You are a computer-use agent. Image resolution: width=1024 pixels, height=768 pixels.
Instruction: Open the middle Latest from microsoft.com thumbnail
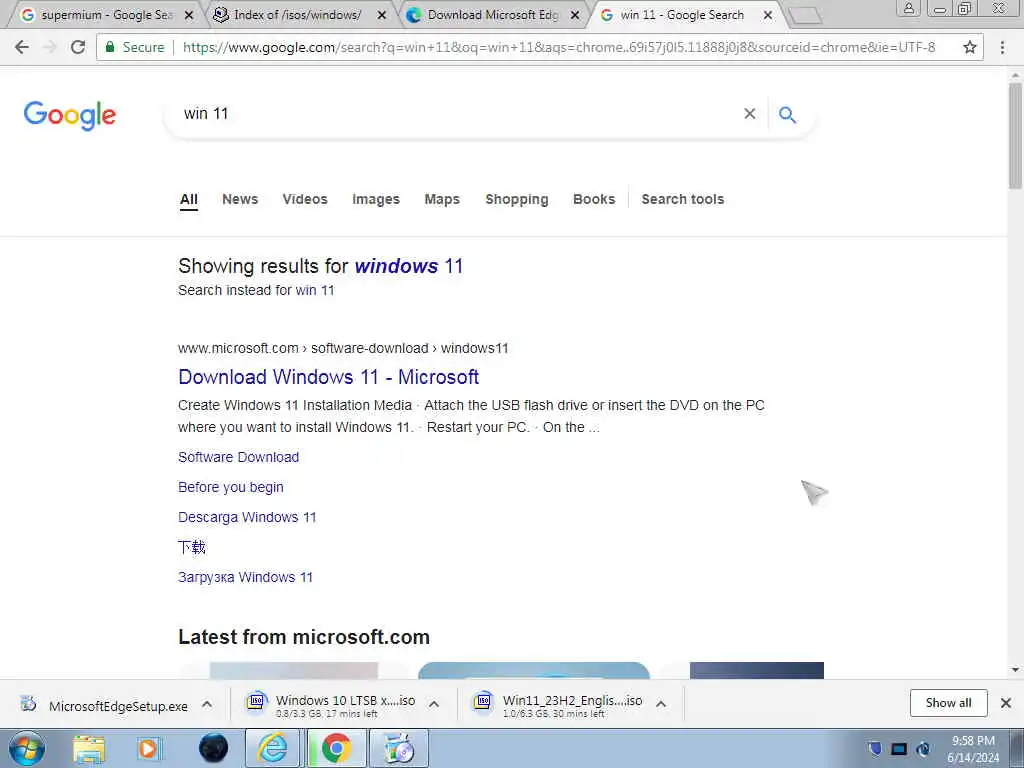tap(534, 671)
